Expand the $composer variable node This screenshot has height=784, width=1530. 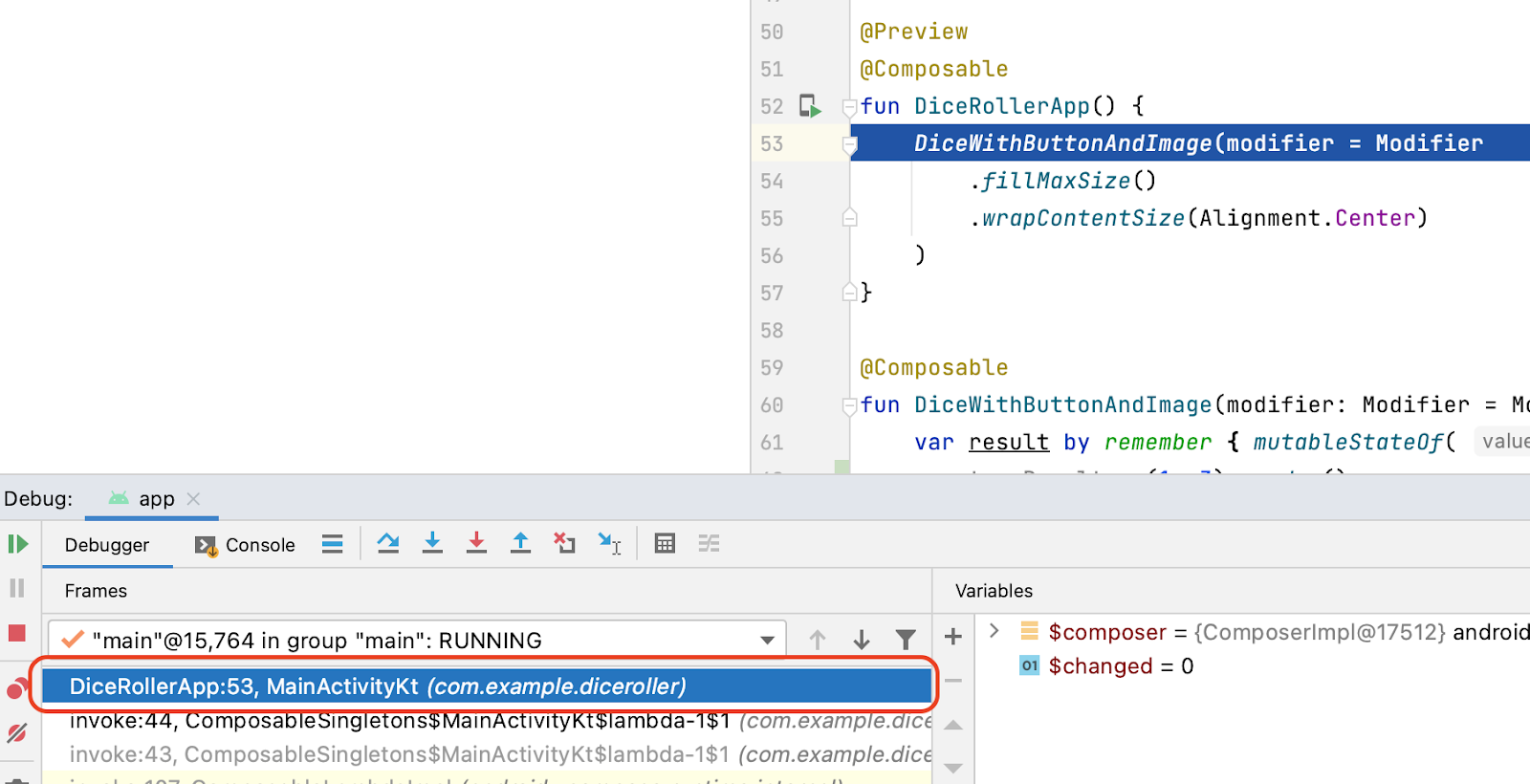coord(994,631)
